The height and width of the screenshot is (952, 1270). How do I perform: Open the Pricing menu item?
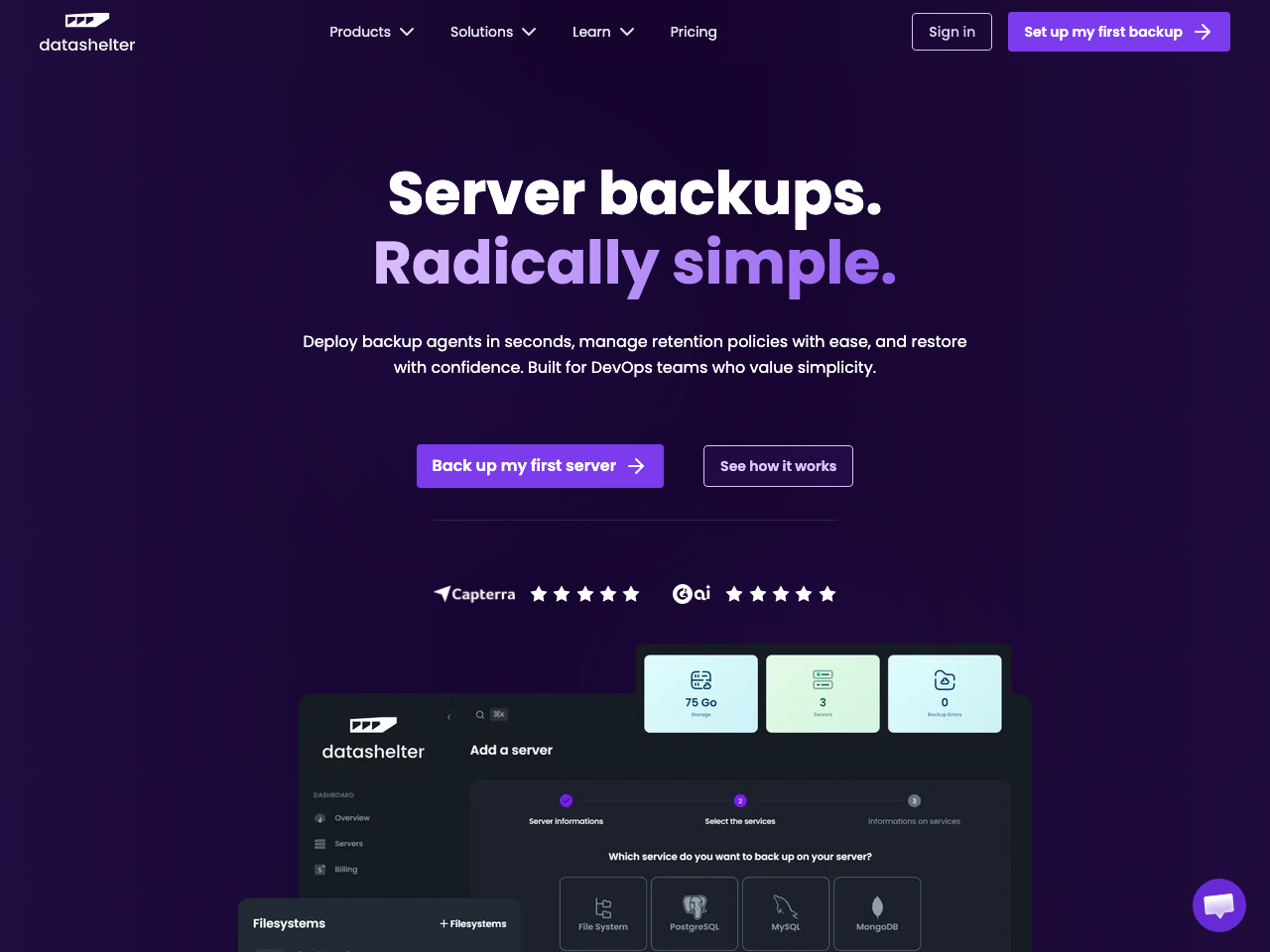(x=693, y=32)
